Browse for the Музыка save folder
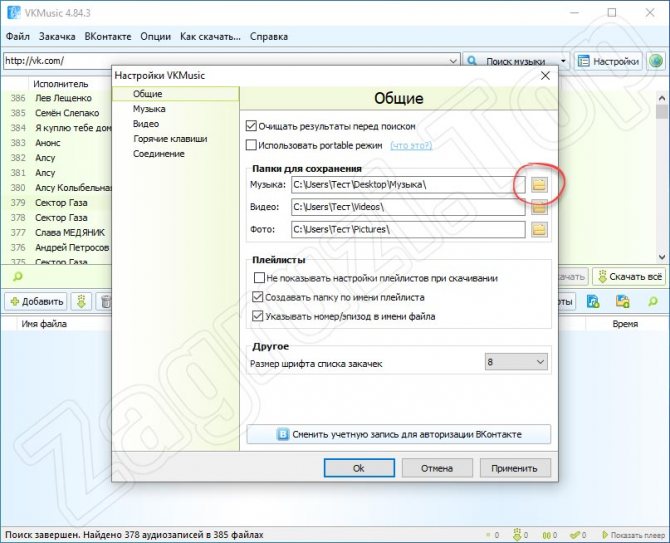Screen dimensions: 670x543 539,185
